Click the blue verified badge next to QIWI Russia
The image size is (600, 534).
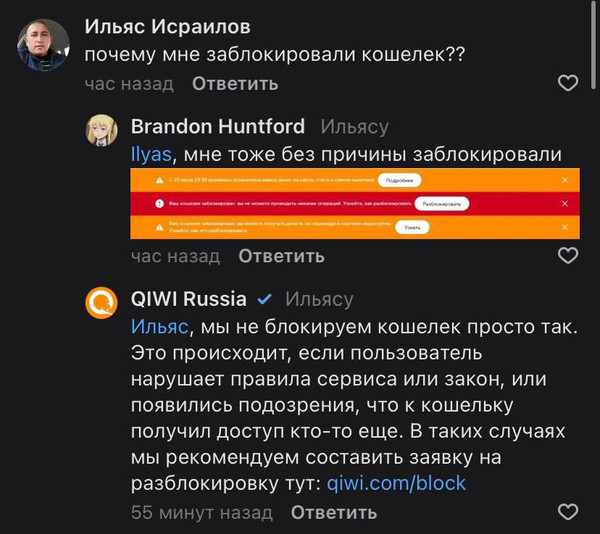tap(265, 299)
